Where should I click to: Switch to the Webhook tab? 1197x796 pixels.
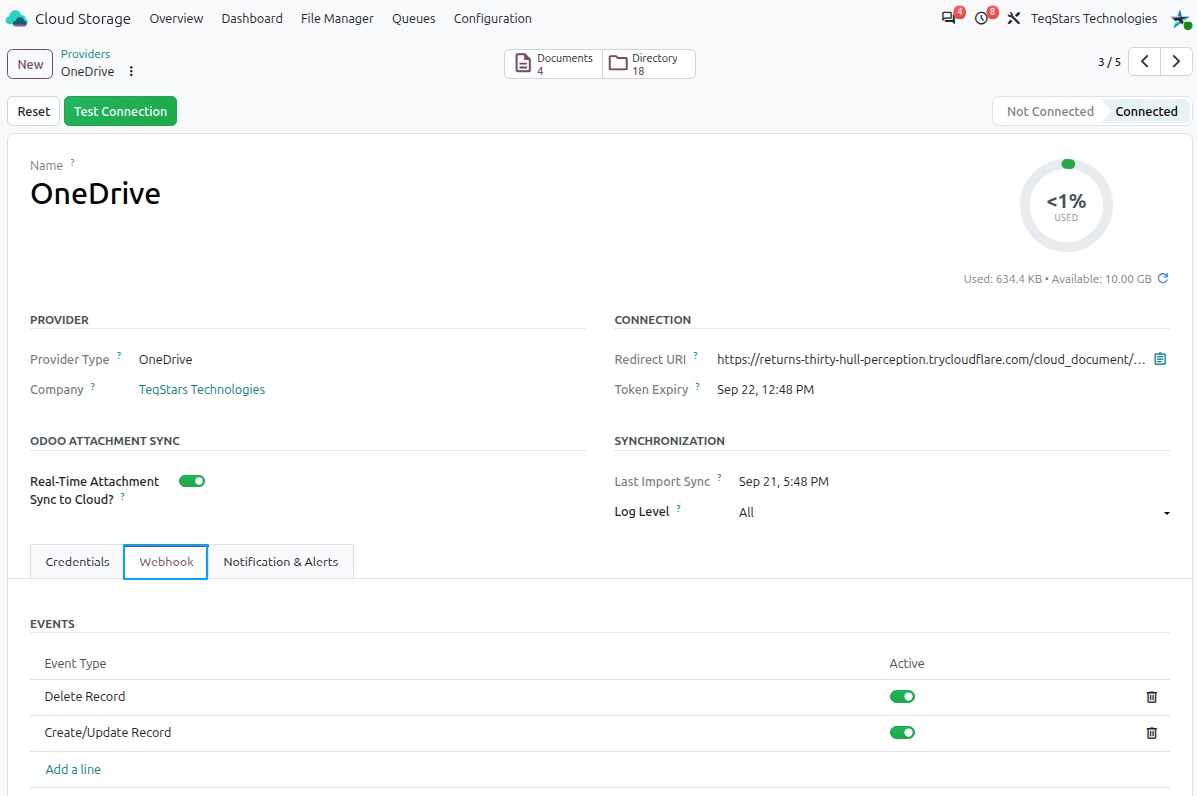tap(166, 562)
